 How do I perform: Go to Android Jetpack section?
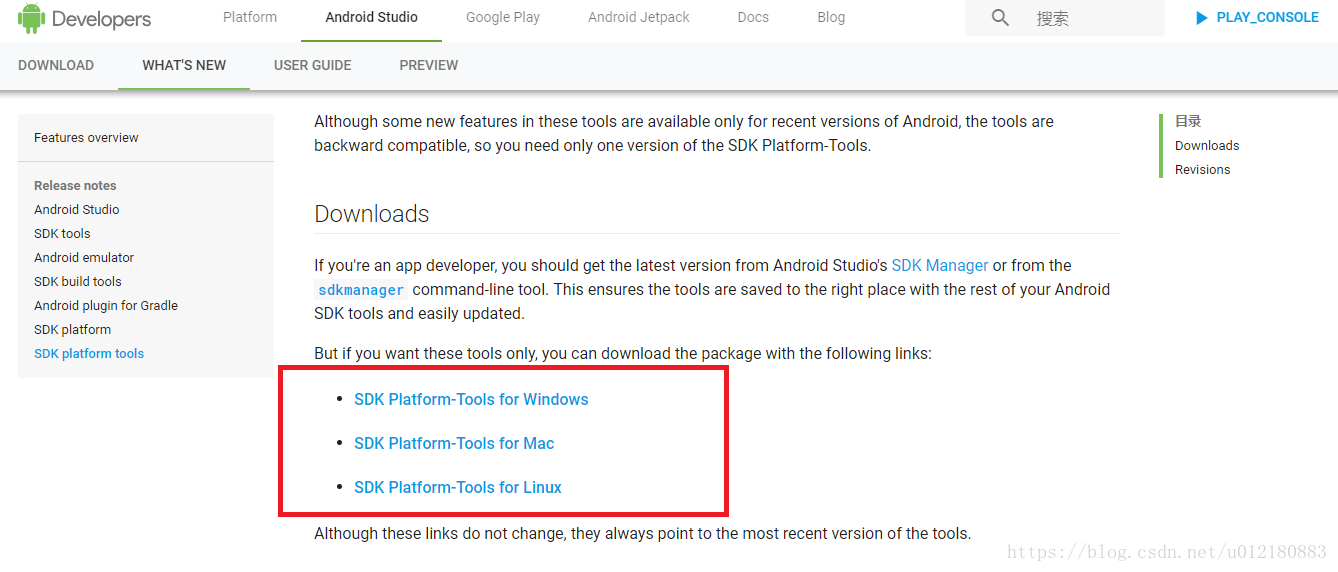(639, 17)
